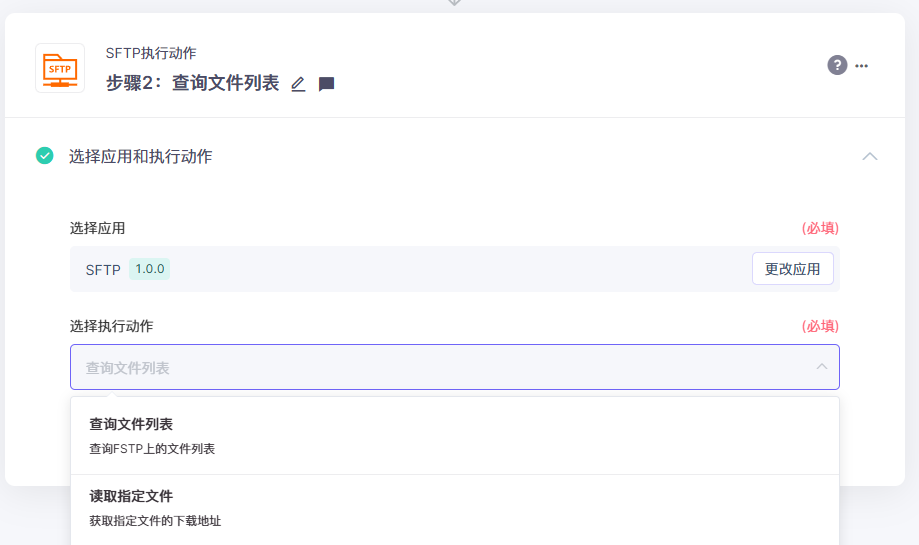Click the 选择应用 field label
This screenshot has width=919, height=545.
98,228
